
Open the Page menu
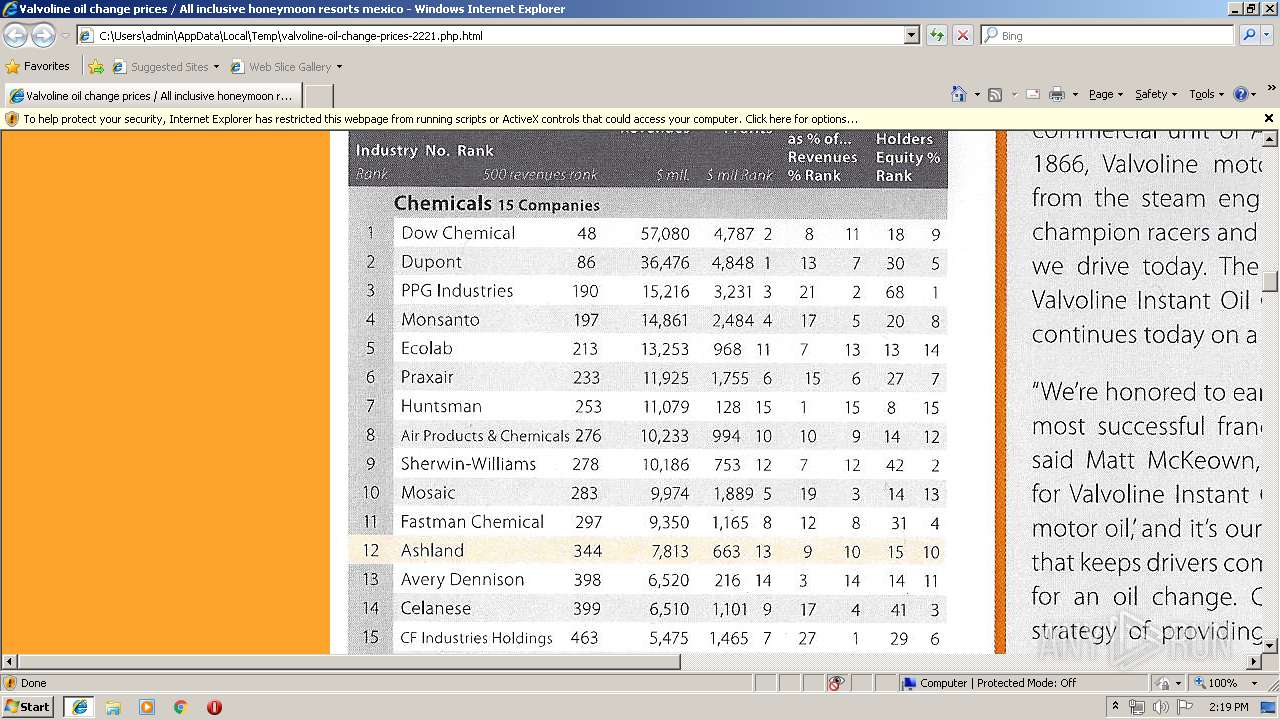(1105, 94)
